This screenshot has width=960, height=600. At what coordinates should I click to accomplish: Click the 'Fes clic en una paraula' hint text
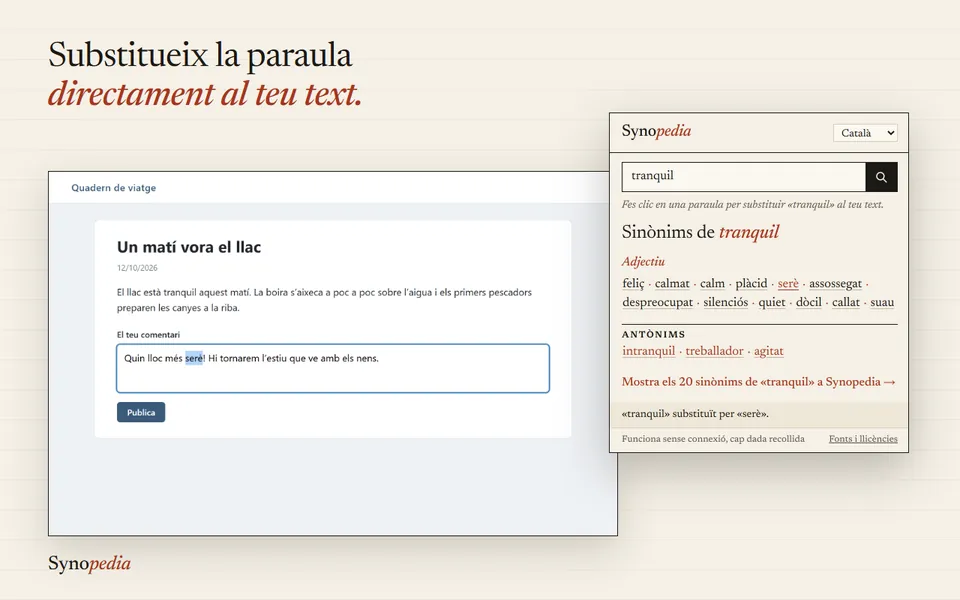click(x=752, y=204)
